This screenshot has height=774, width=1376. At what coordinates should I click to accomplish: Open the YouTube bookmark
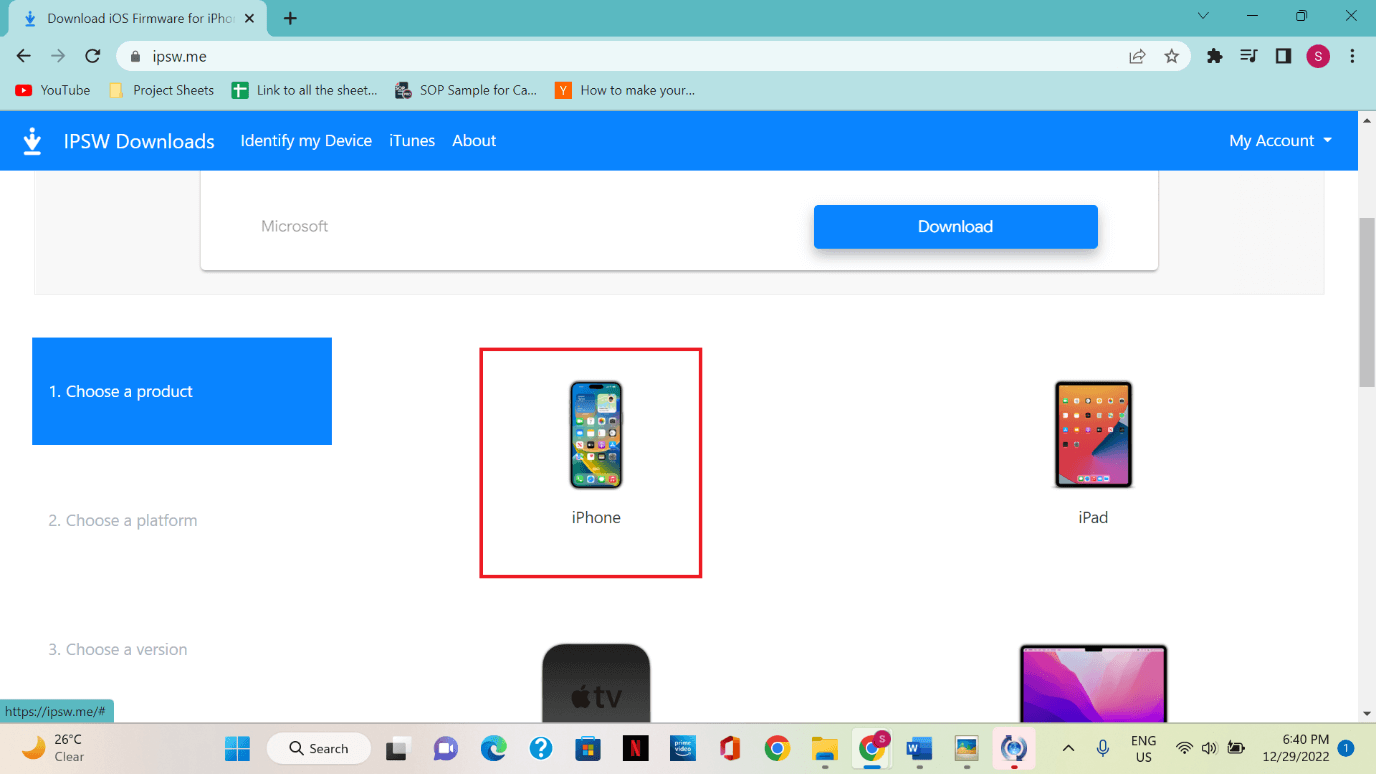[x=52, y=90]
